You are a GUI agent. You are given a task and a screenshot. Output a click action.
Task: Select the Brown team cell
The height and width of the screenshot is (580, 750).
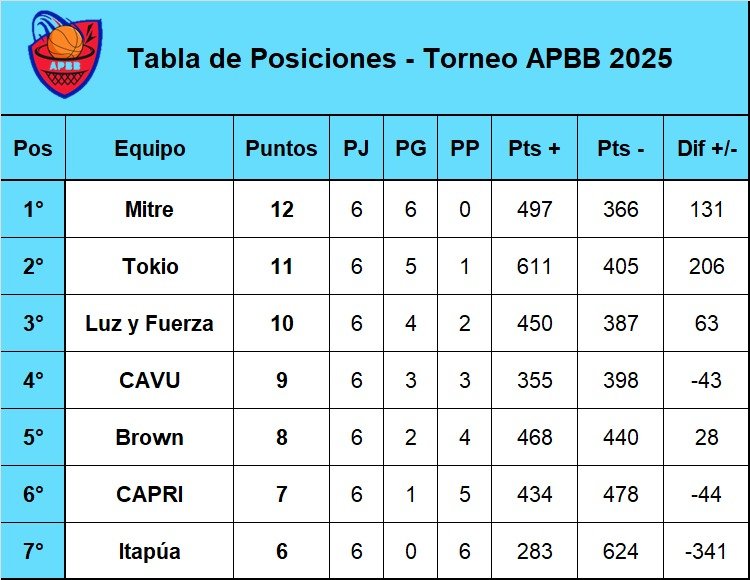[x=149, y=438]
